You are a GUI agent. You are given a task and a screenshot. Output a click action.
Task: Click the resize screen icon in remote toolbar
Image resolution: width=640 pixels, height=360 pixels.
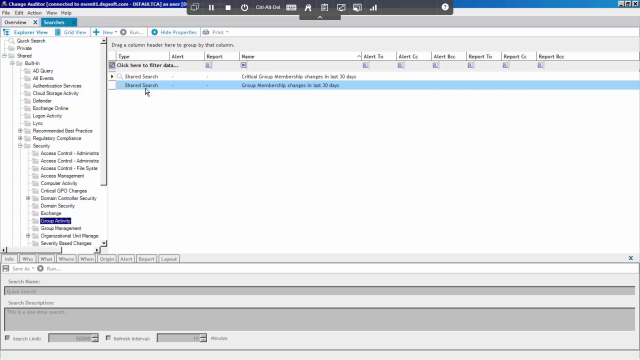pos(341,7)
